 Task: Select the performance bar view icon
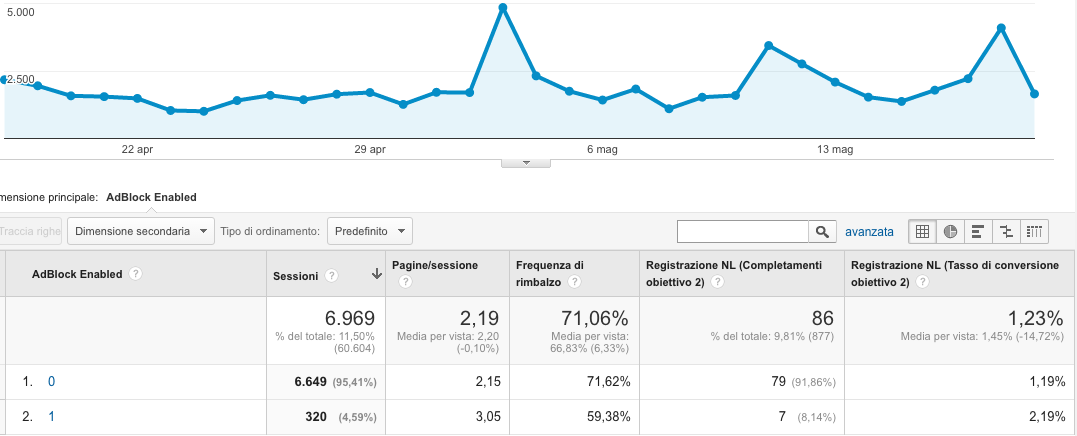978,232
